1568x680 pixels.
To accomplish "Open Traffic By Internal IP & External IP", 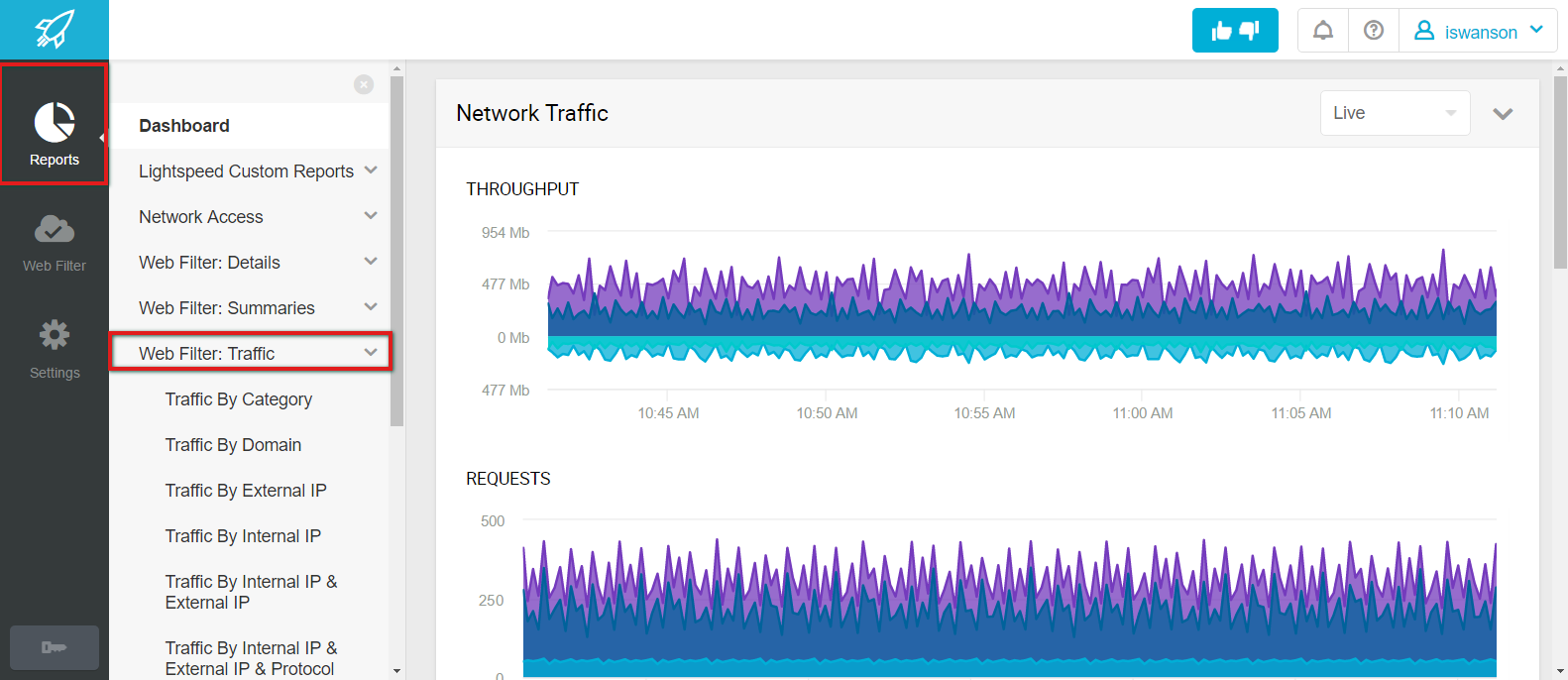I will click(x=251, y=592).
